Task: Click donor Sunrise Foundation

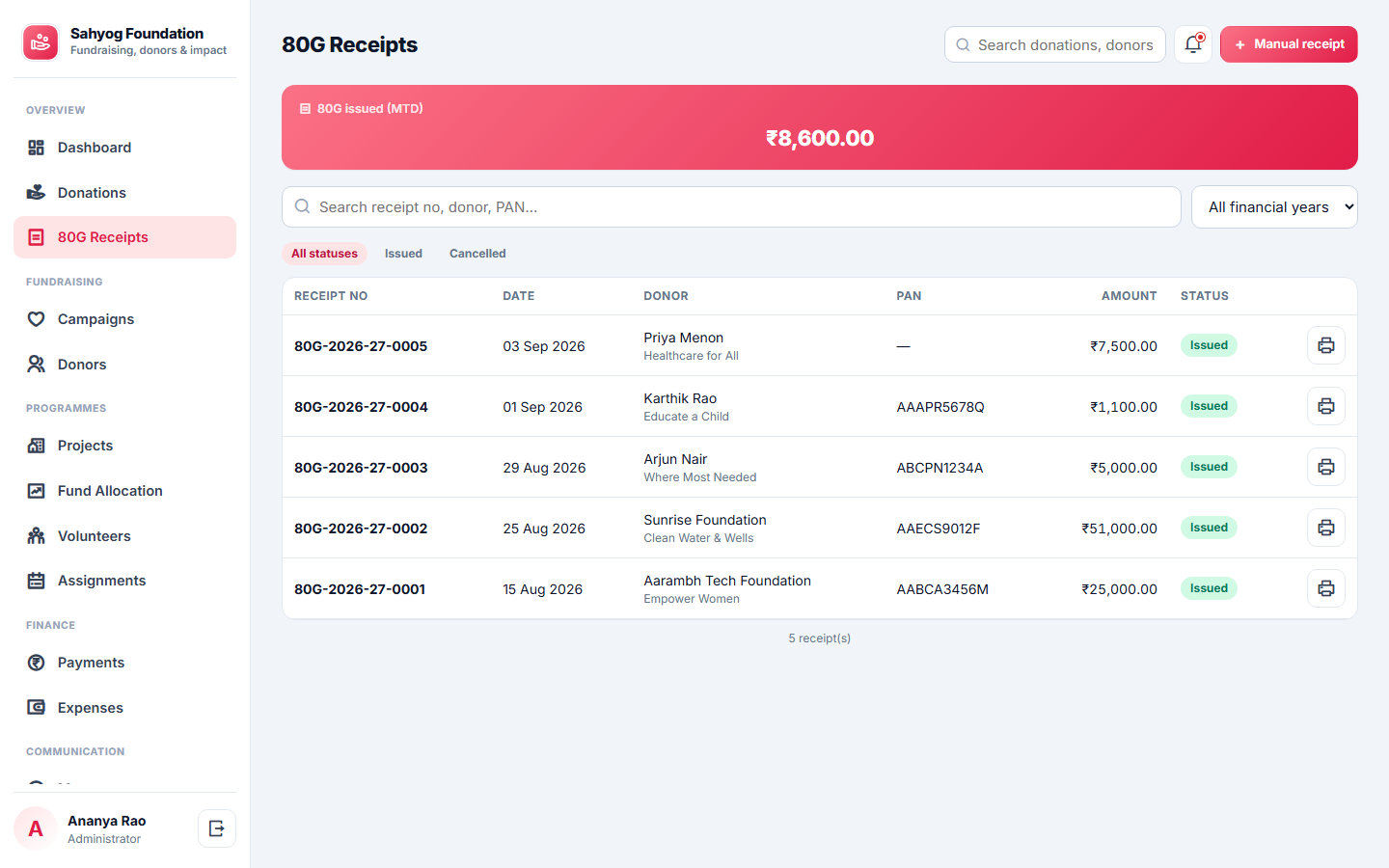Action: pyautogui.click(x=705, y=520)
